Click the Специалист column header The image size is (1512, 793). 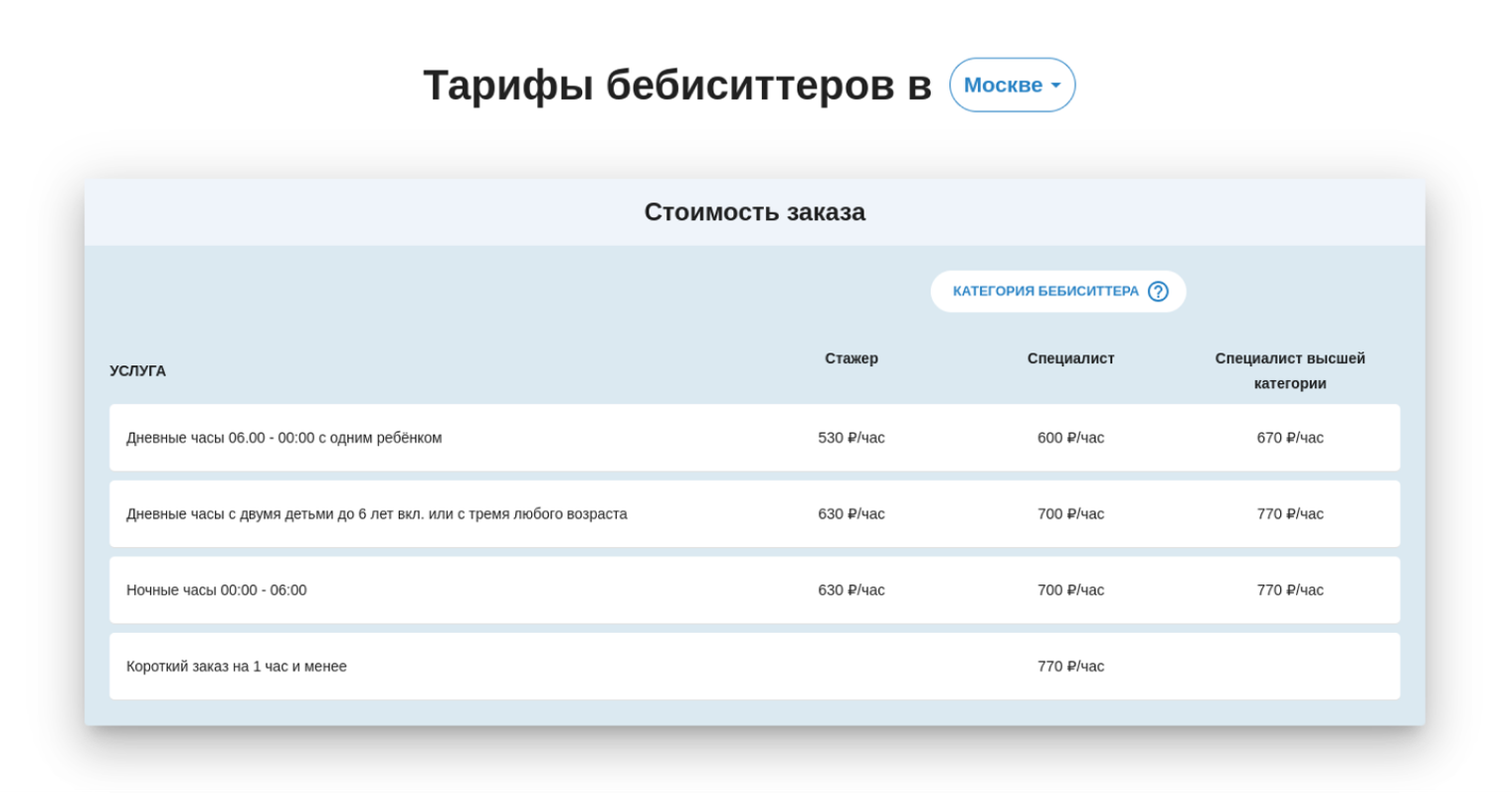tap(1070, 358)
